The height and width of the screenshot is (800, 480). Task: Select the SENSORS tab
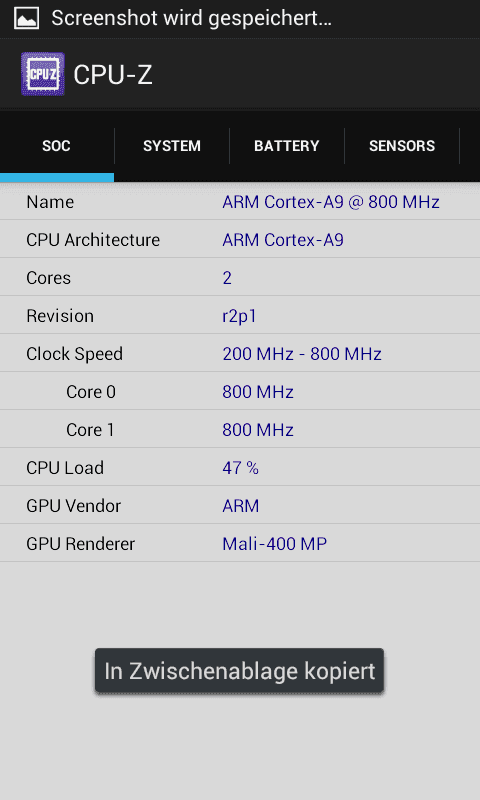pyautogui.click(x=402, y=146)
